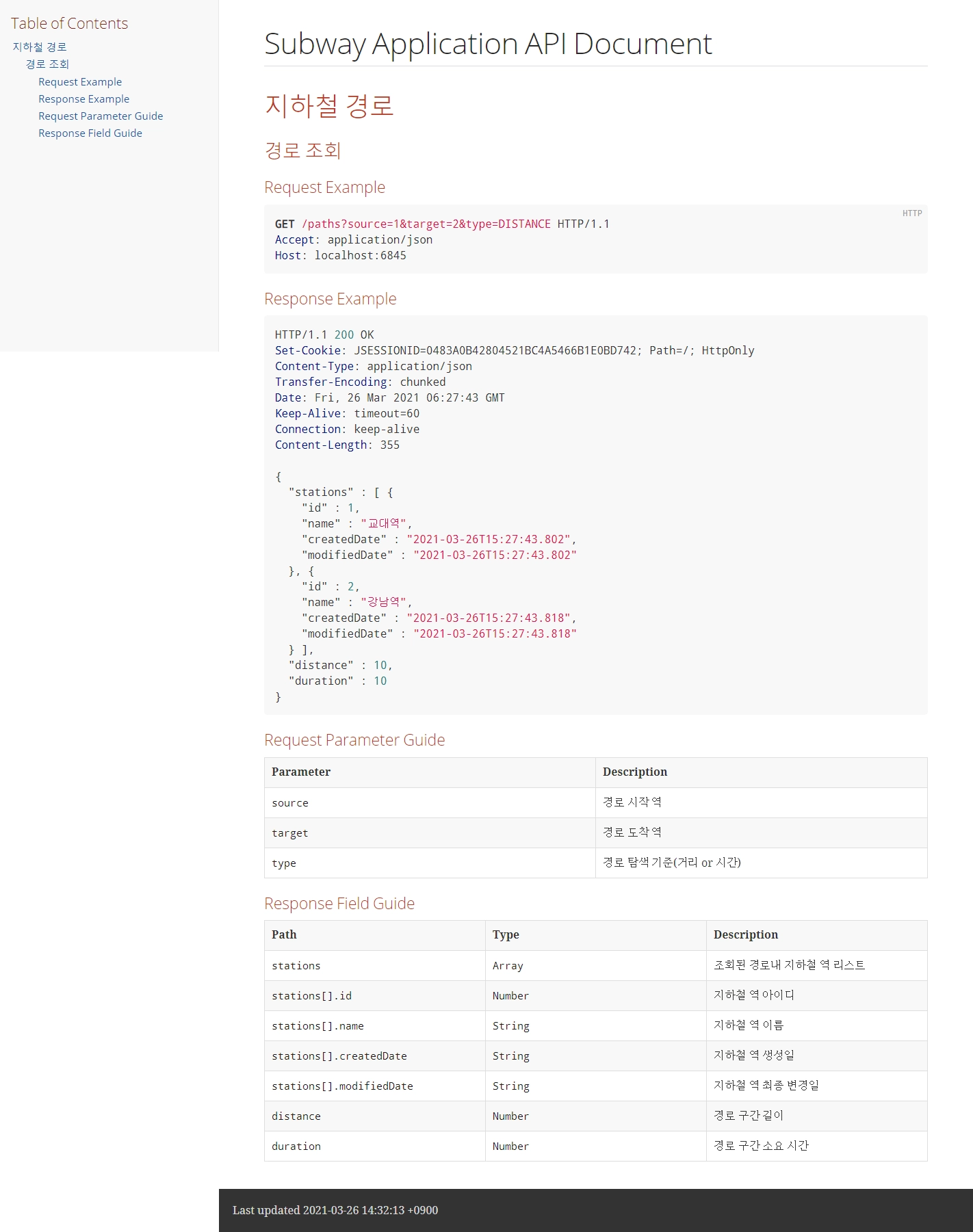Click the Subway Application API Document title

point(488,44)
